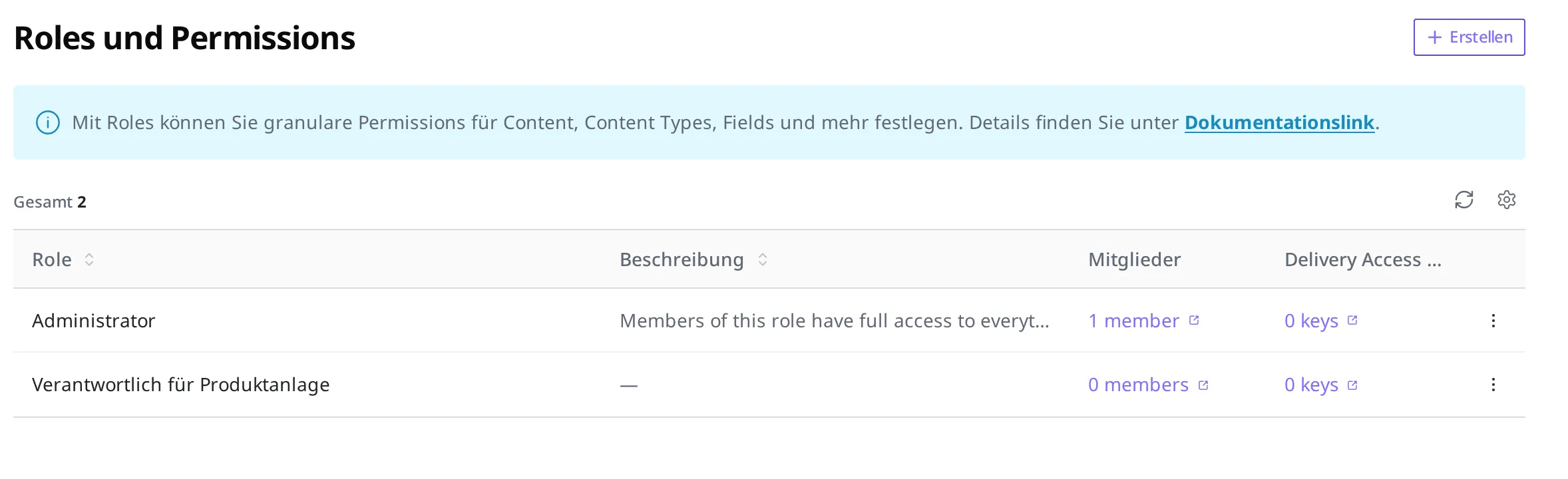Image resolution: width=1568 pixels, height=479 pixels.
Task: Refresh the roles table
Action: click(x=1464, y=200)
